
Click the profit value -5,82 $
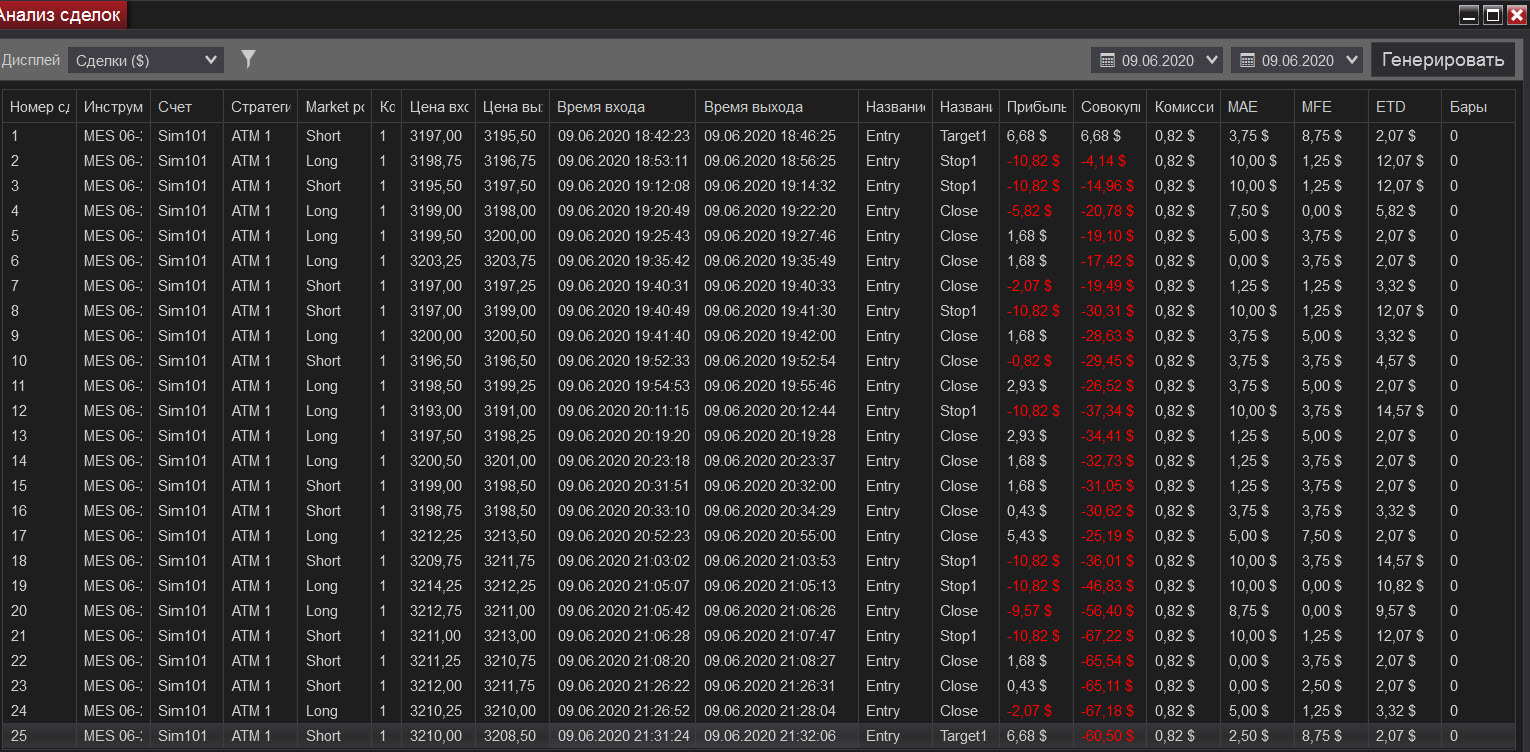click(x=1029, y=211)
